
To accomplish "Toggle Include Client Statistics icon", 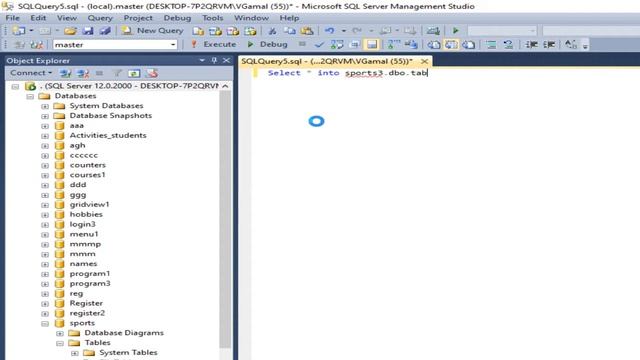I will coord(411,44).
